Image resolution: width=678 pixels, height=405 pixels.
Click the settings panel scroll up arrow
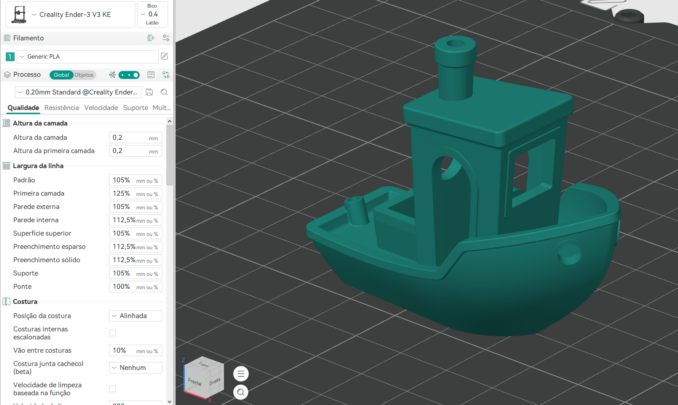tap(169, 121)
